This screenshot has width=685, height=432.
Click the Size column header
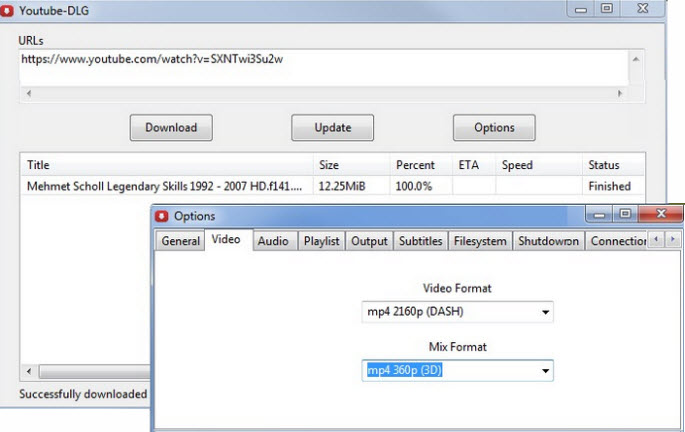[x=351, y=165]
